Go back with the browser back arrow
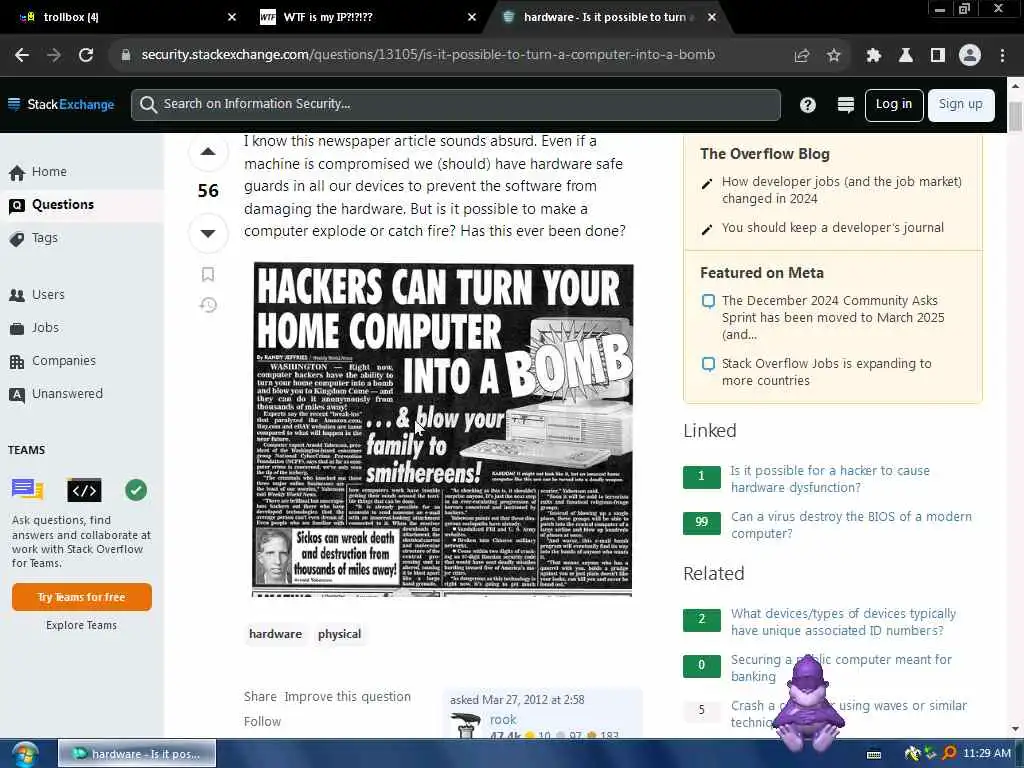 pos(22,55)
